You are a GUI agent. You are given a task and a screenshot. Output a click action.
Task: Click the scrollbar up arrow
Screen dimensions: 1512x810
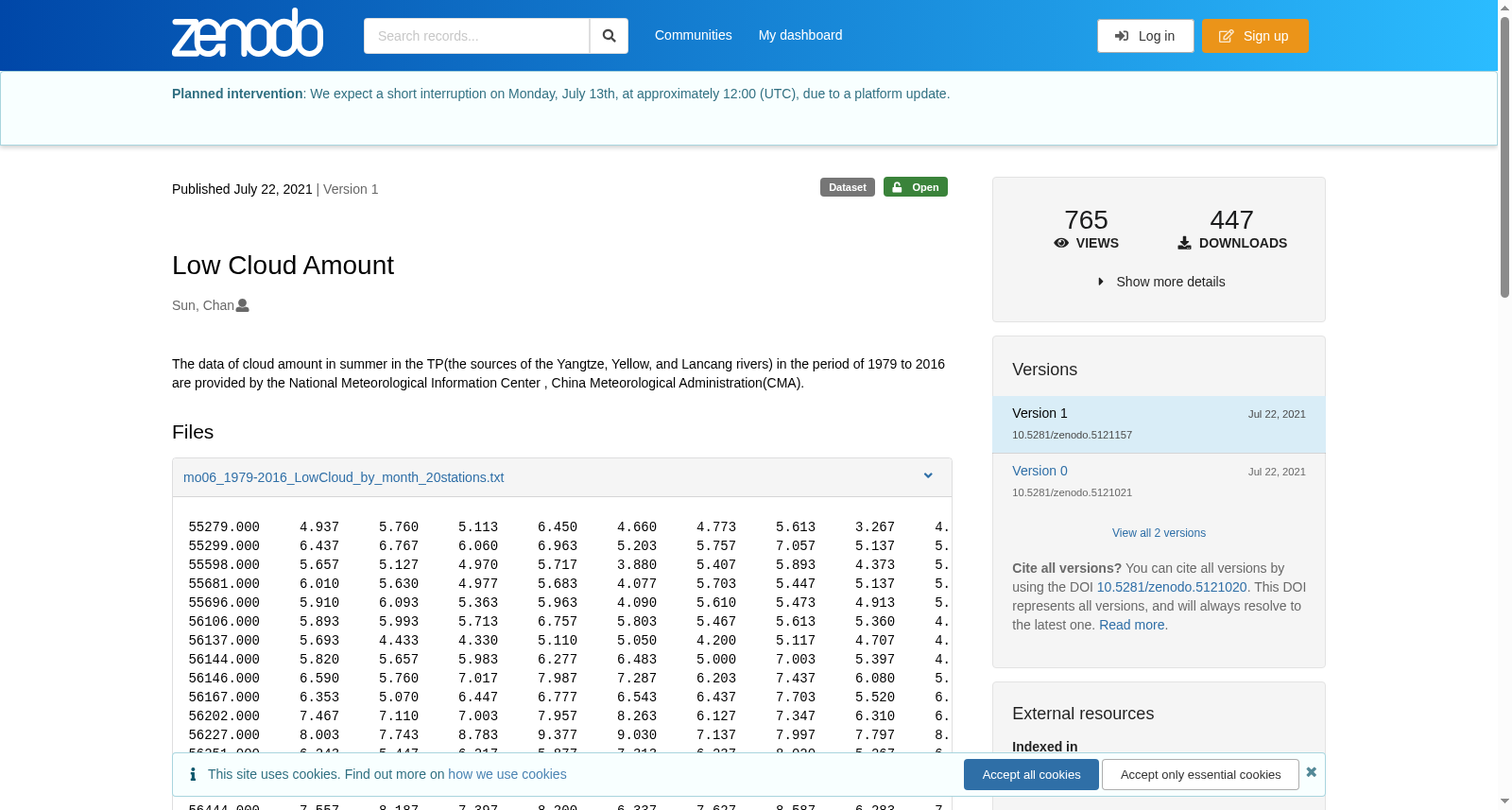1504,7
